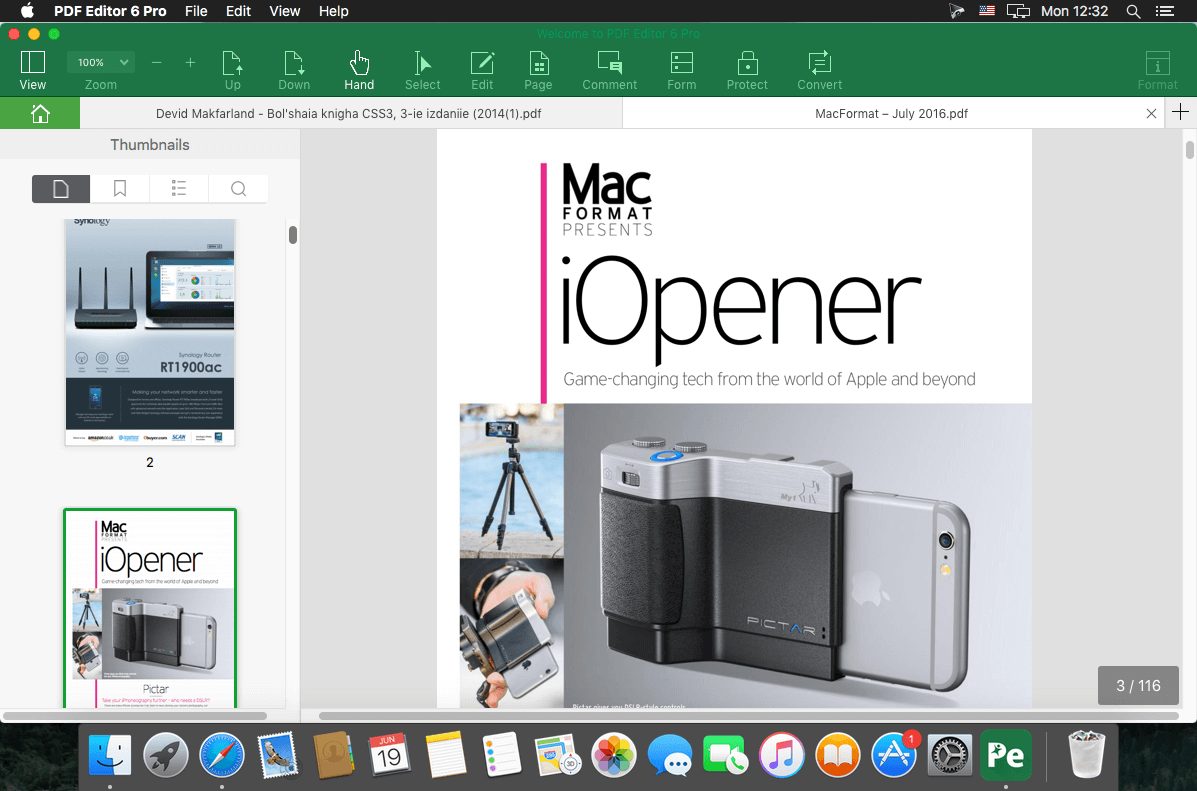This screenshot has width=1197, height=791.
Task: Open the display mirroring menu icon
Action: (x=1018, y=11)
